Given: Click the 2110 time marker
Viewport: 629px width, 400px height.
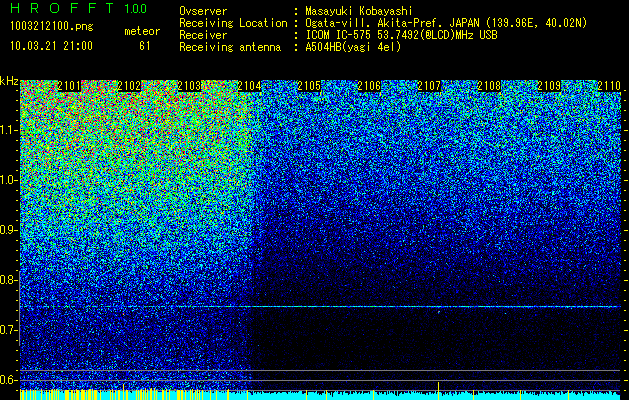Looking at the screenshot, I should (x=609, y=86).
